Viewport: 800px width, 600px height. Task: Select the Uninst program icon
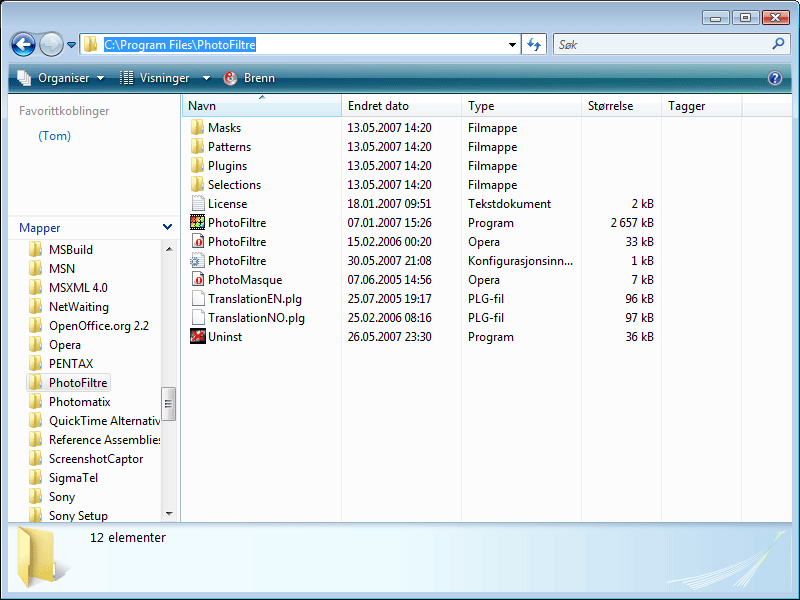click(x=197, y=337)
